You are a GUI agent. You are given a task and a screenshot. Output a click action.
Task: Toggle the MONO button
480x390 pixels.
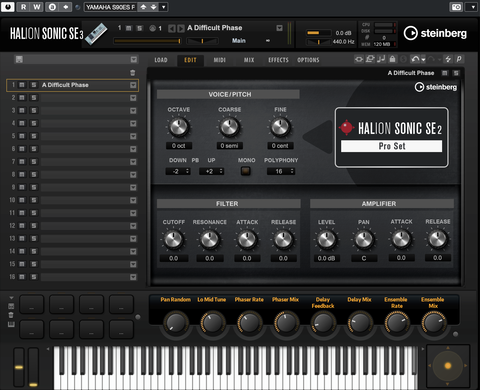246,171
